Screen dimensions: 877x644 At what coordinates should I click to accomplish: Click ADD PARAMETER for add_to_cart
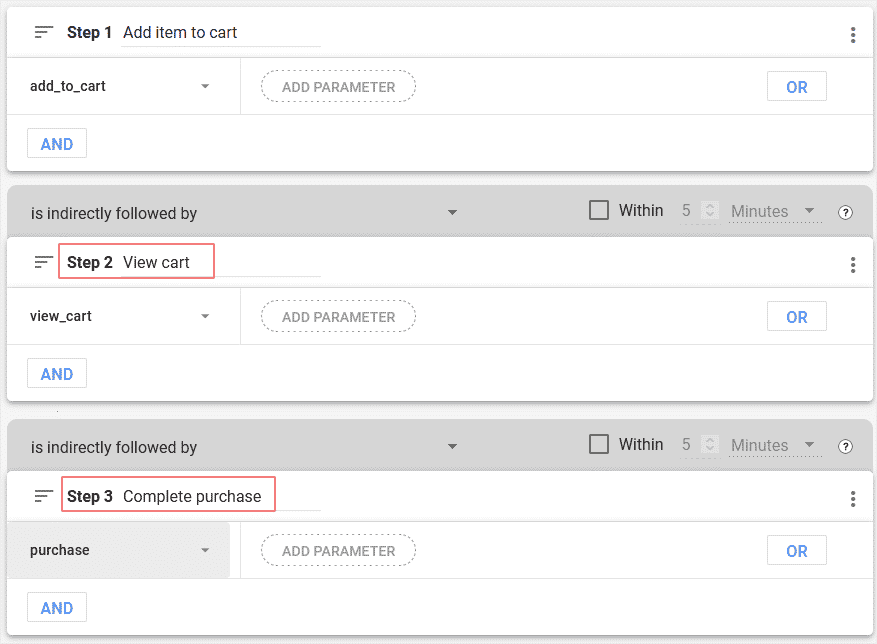click(338, 87)
